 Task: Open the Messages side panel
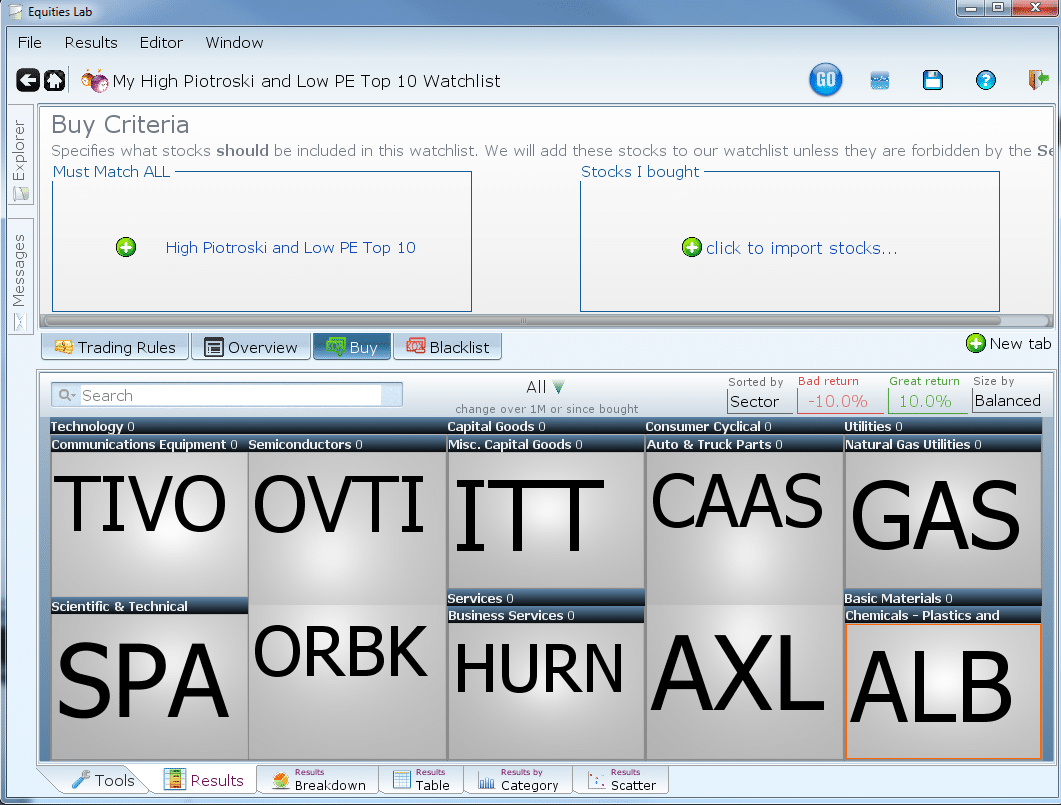(x=20, y=277)
